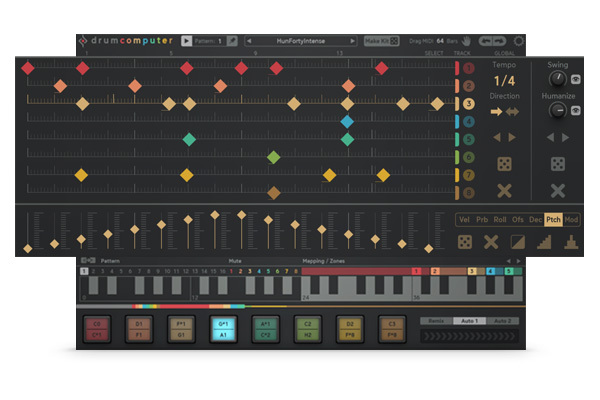This screenshot has height=400, width=600.
Task: Select track 6 green circle
Action: click(469, 157)
